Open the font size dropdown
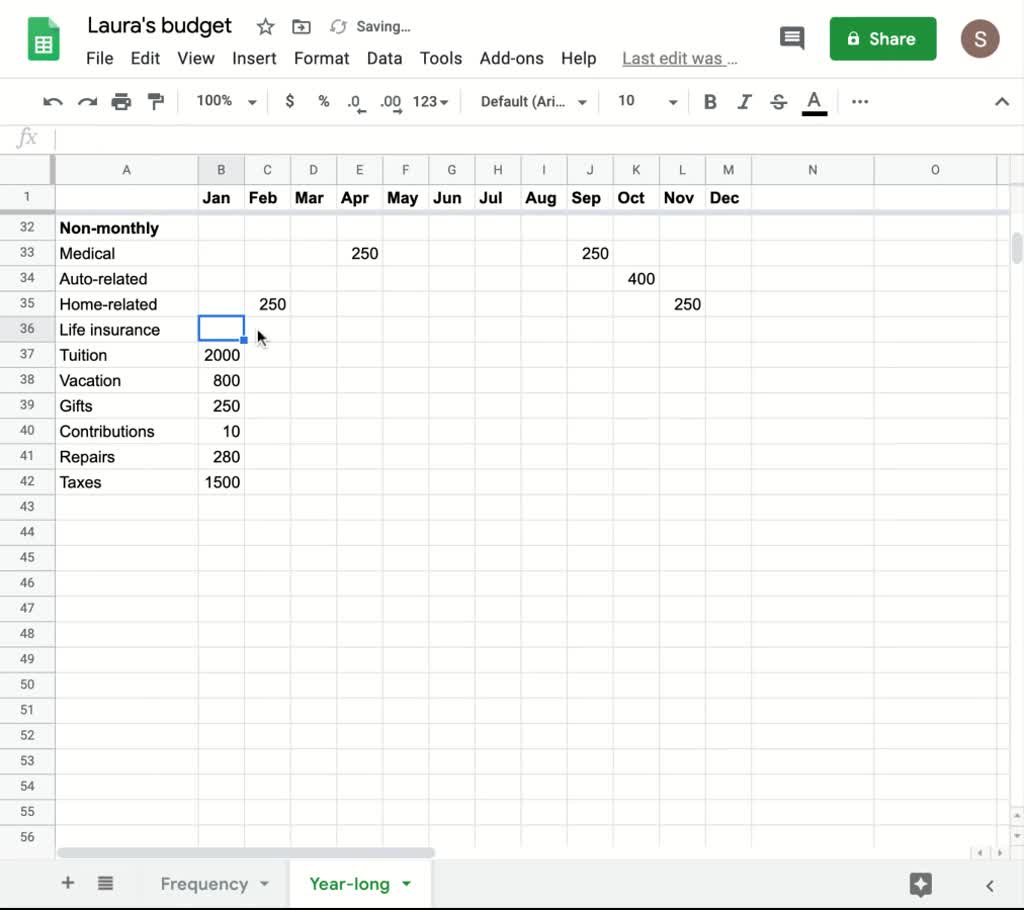Viewport: 1024px width, 910px height. (644, 101)
